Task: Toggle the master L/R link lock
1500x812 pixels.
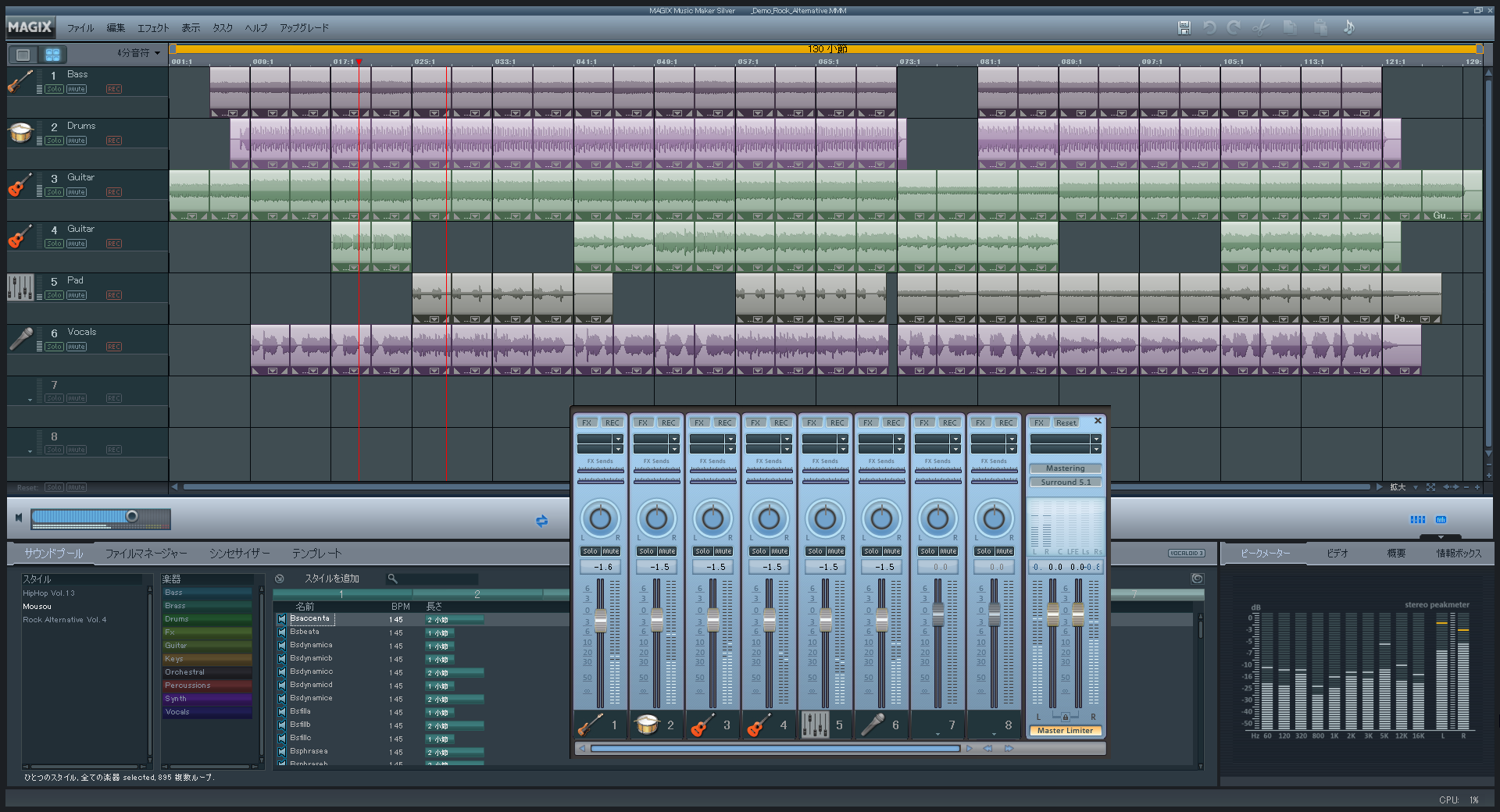Action: [1065, 716]
